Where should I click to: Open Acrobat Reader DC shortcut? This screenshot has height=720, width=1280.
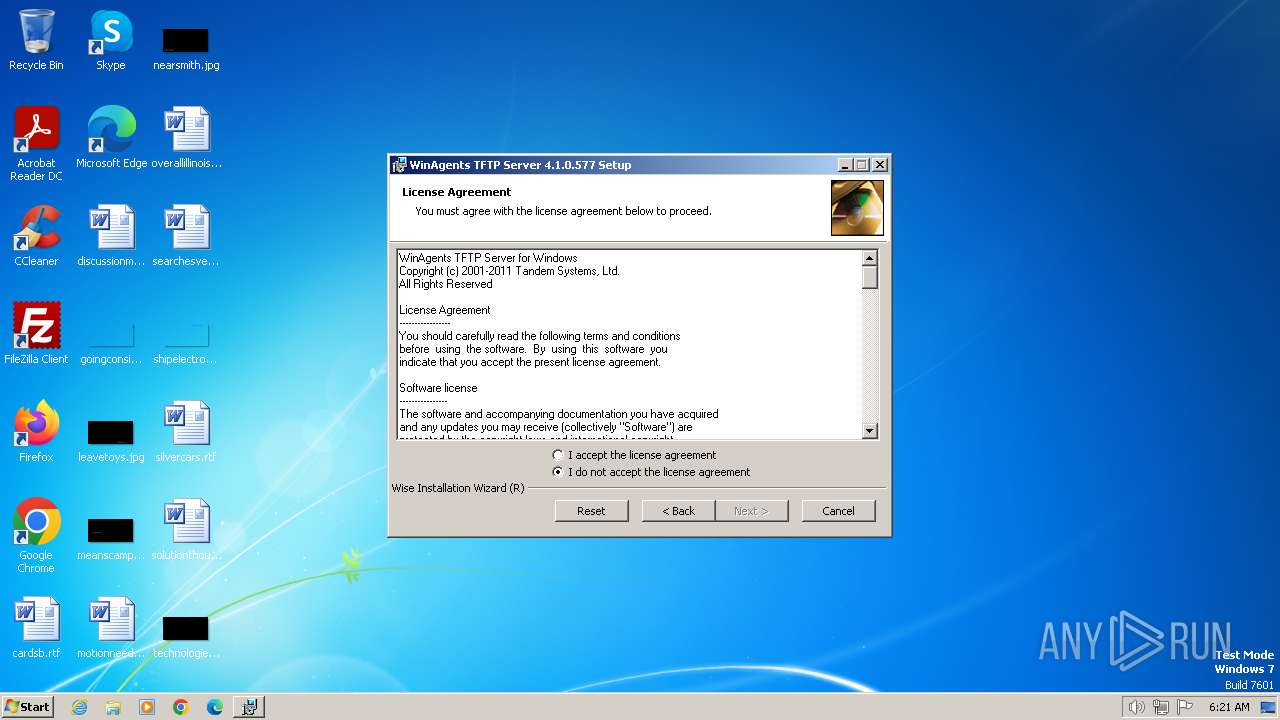coord(36,144)
